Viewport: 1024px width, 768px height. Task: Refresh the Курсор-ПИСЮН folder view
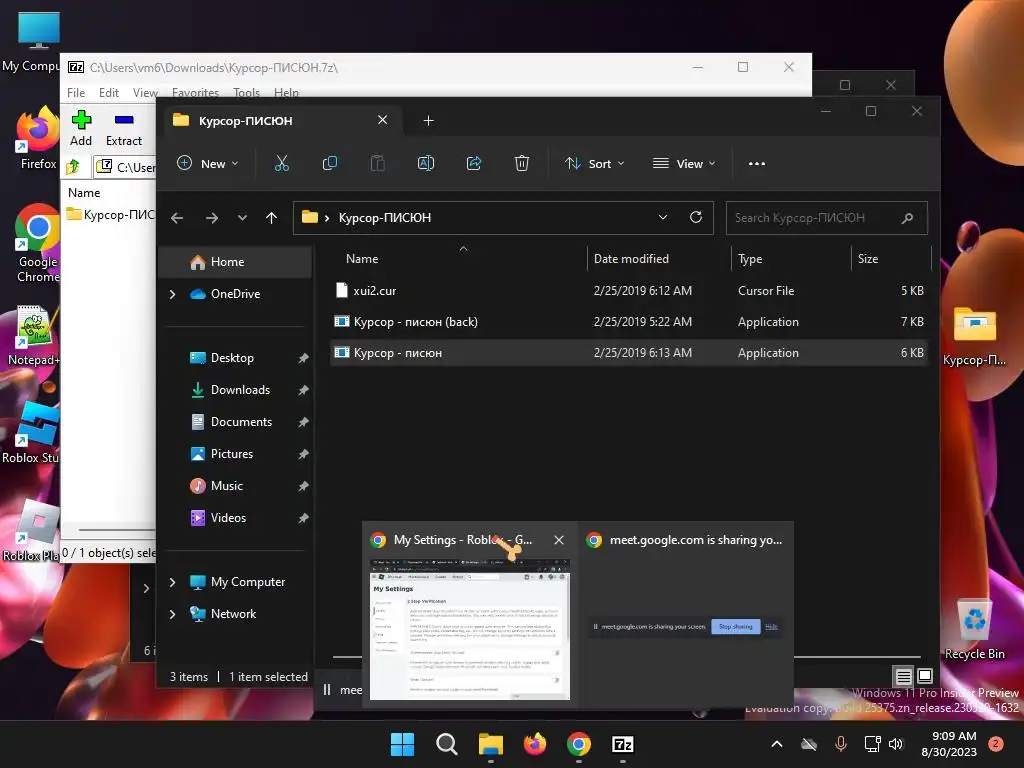coord(696,217)
